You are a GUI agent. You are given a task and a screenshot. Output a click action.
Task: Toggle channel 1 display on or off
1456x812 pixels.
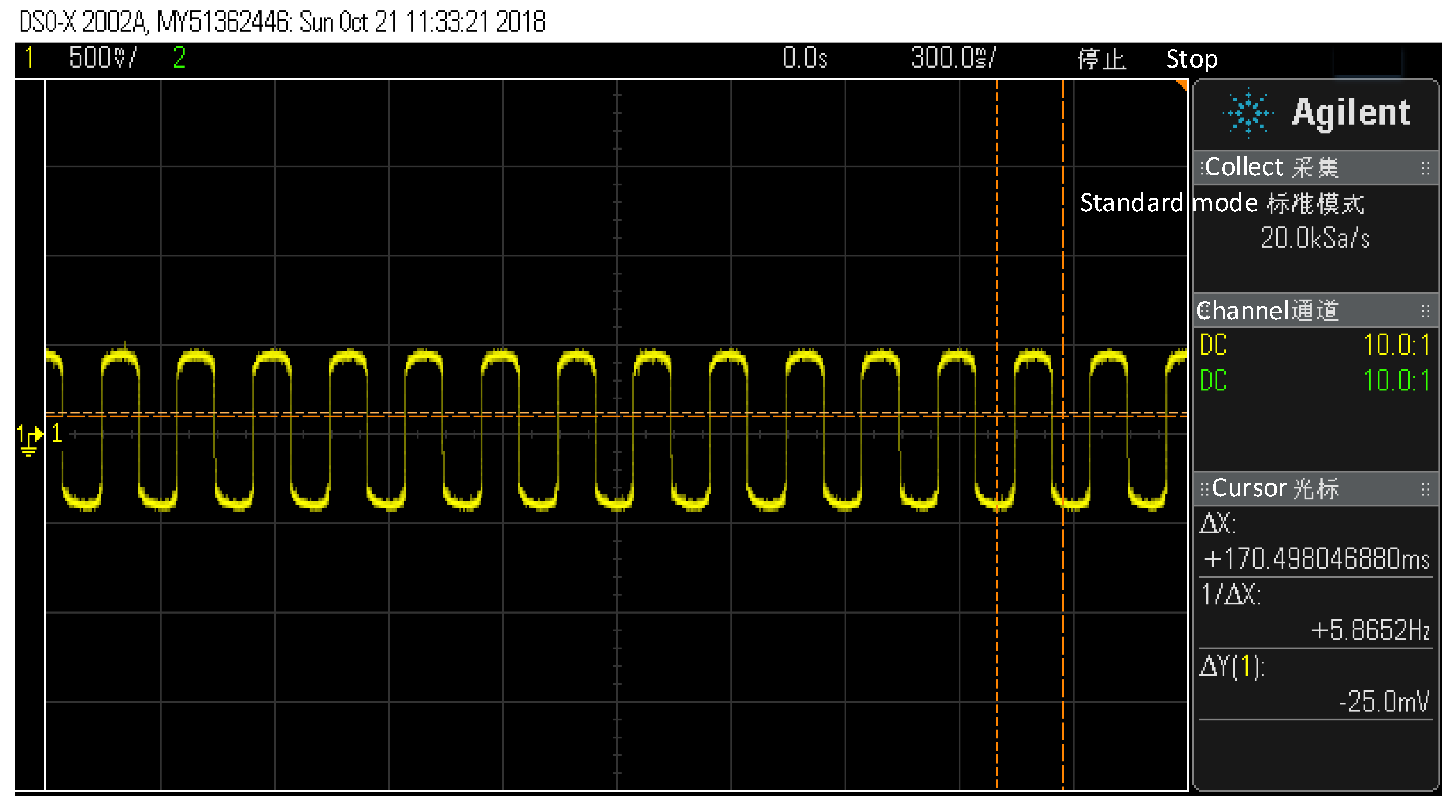[29, 56]
